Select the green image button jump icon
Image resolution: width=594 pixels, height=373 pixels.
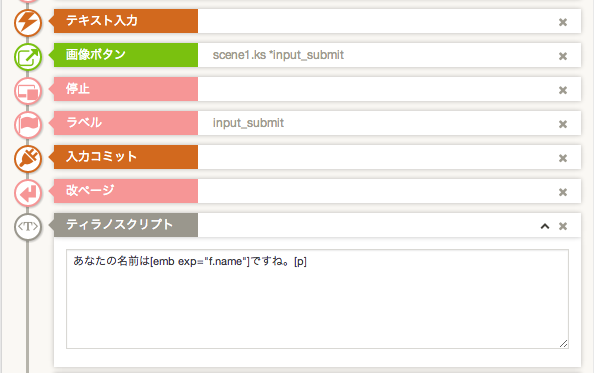point(28,57)
